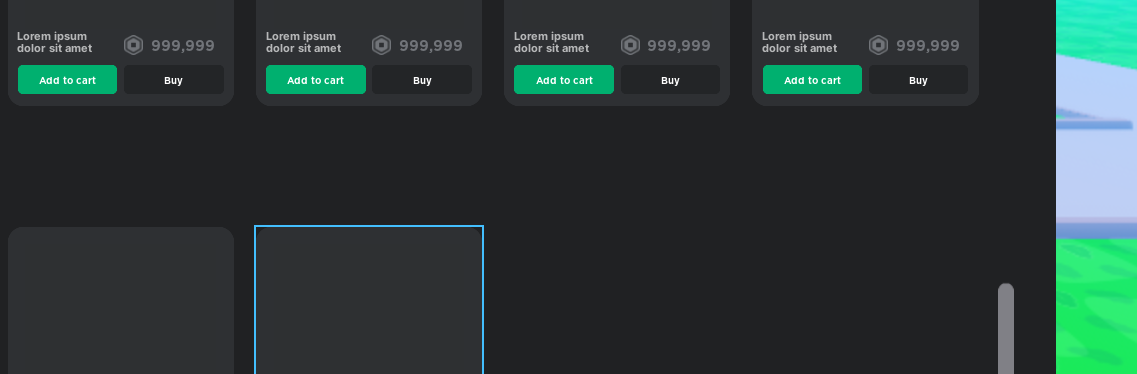
Task: Add the fourth item to cart
Action: [812, 80]
